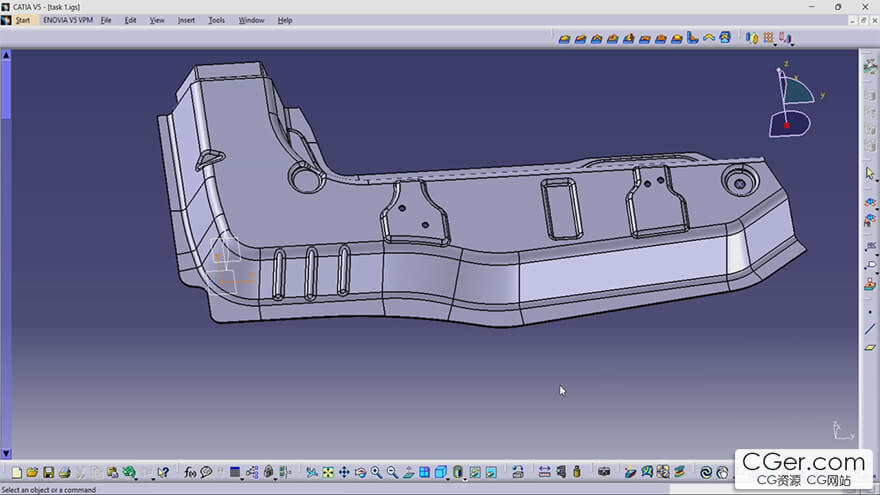Image resolution: width=880 pixels, height=495 pixels.
Task: Open the Insert menu
Action: click(x=186, y=20)
